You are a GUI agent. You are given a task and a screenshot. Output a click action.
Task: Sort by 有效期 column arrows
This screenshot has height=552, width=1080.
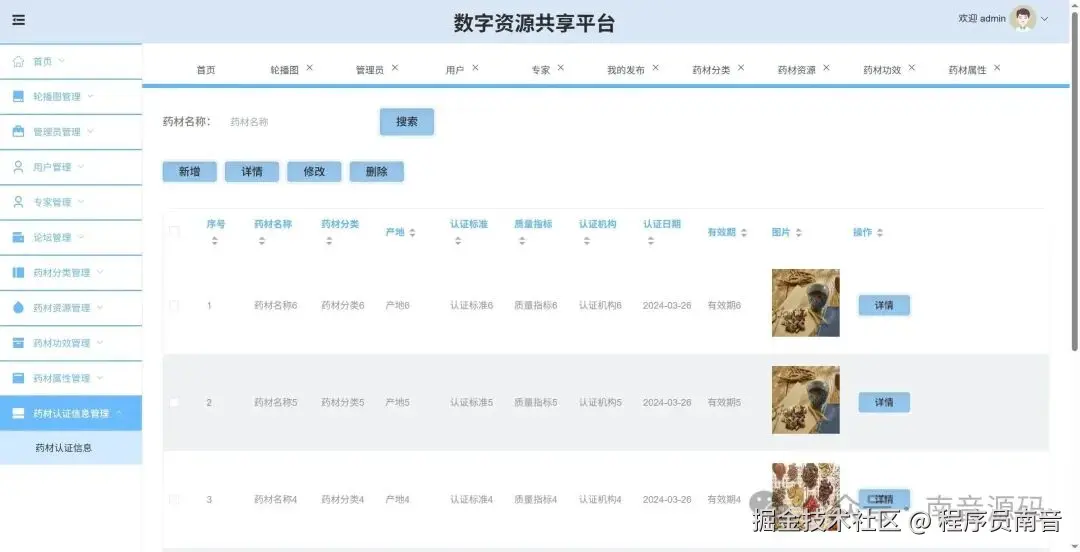click(744, 233)
